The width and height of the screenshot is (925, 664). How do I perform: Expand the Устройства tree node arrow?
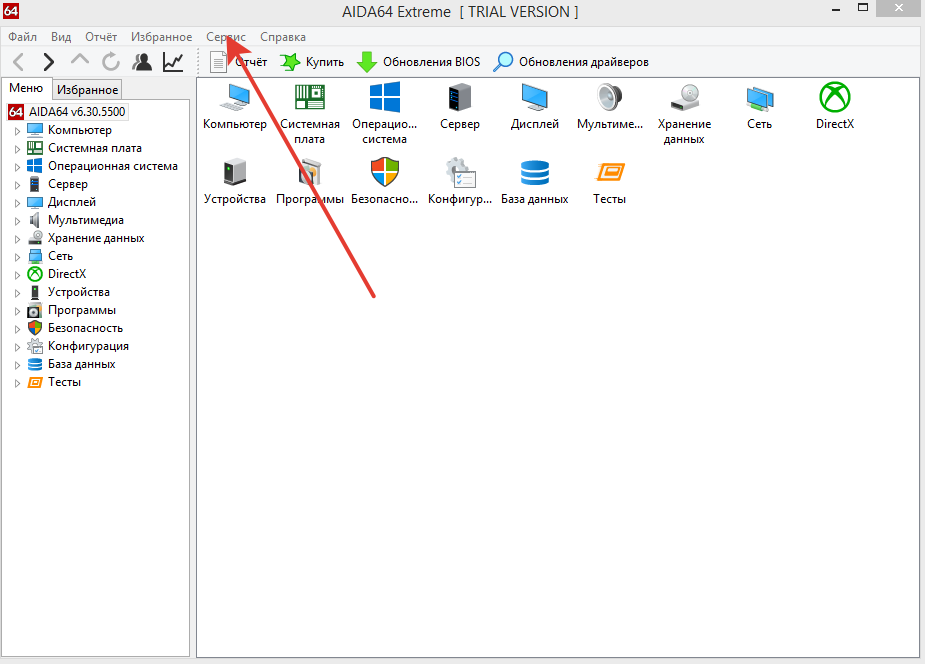(17, 293)
